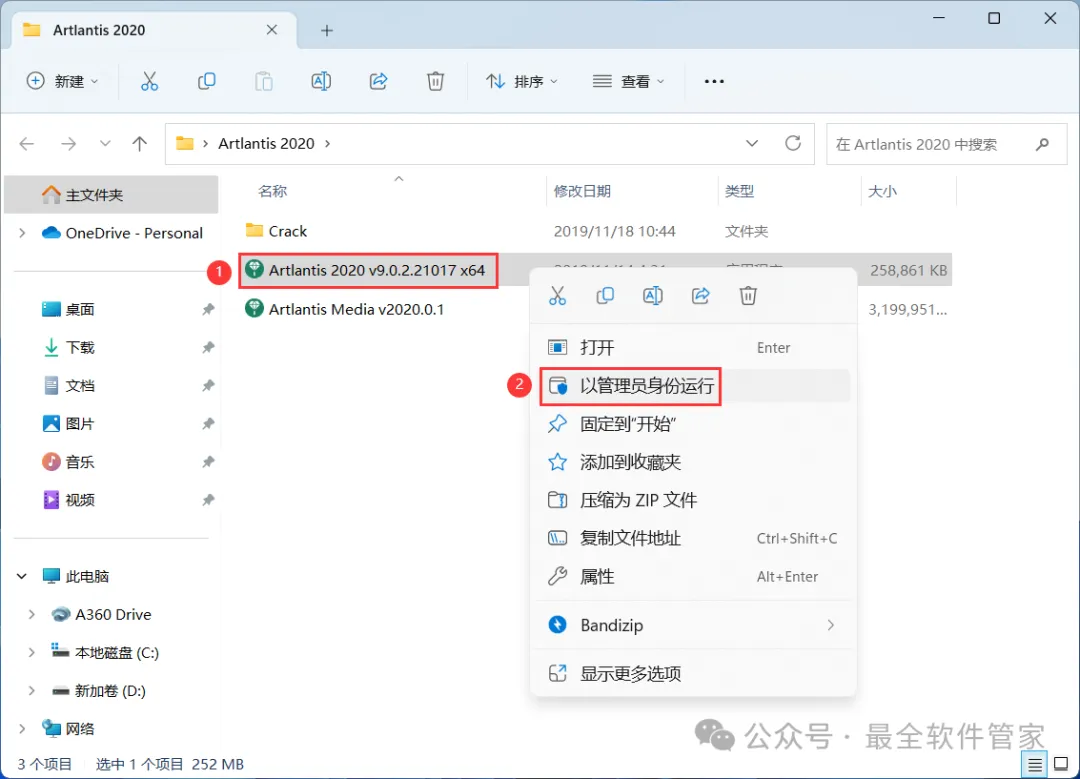Unpin 下载 from quick access
The width and height of the screenshot is (1080, 779).
click(208, 347)
